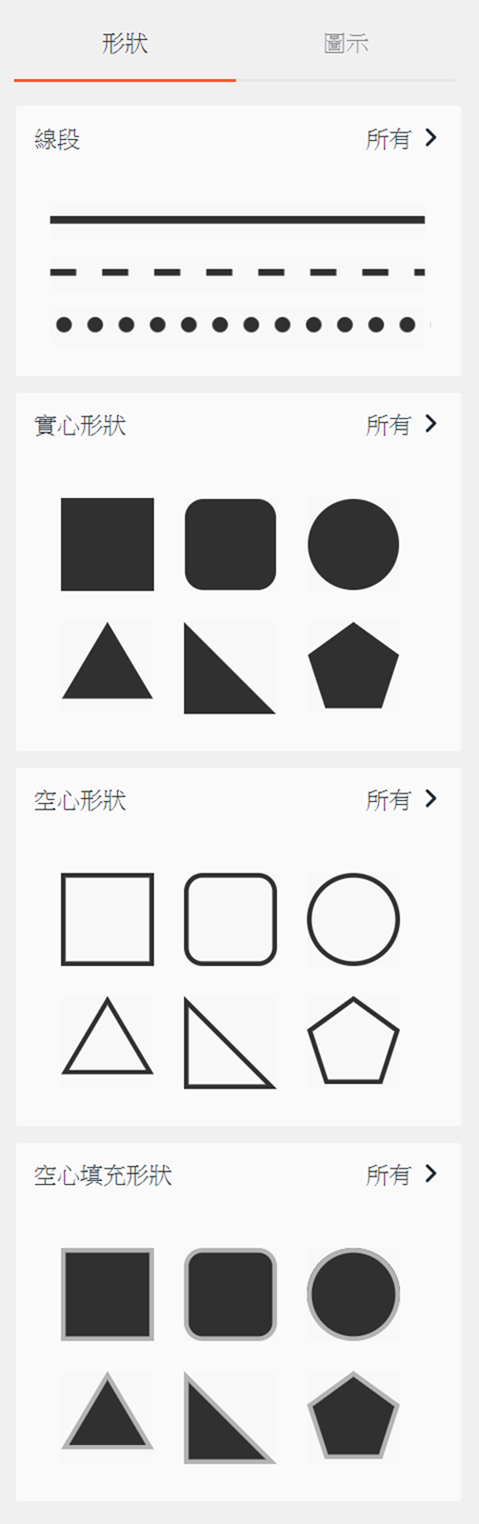Insert the solid filled circle shape
The image size is (479, 1524).
coord(353,544)
